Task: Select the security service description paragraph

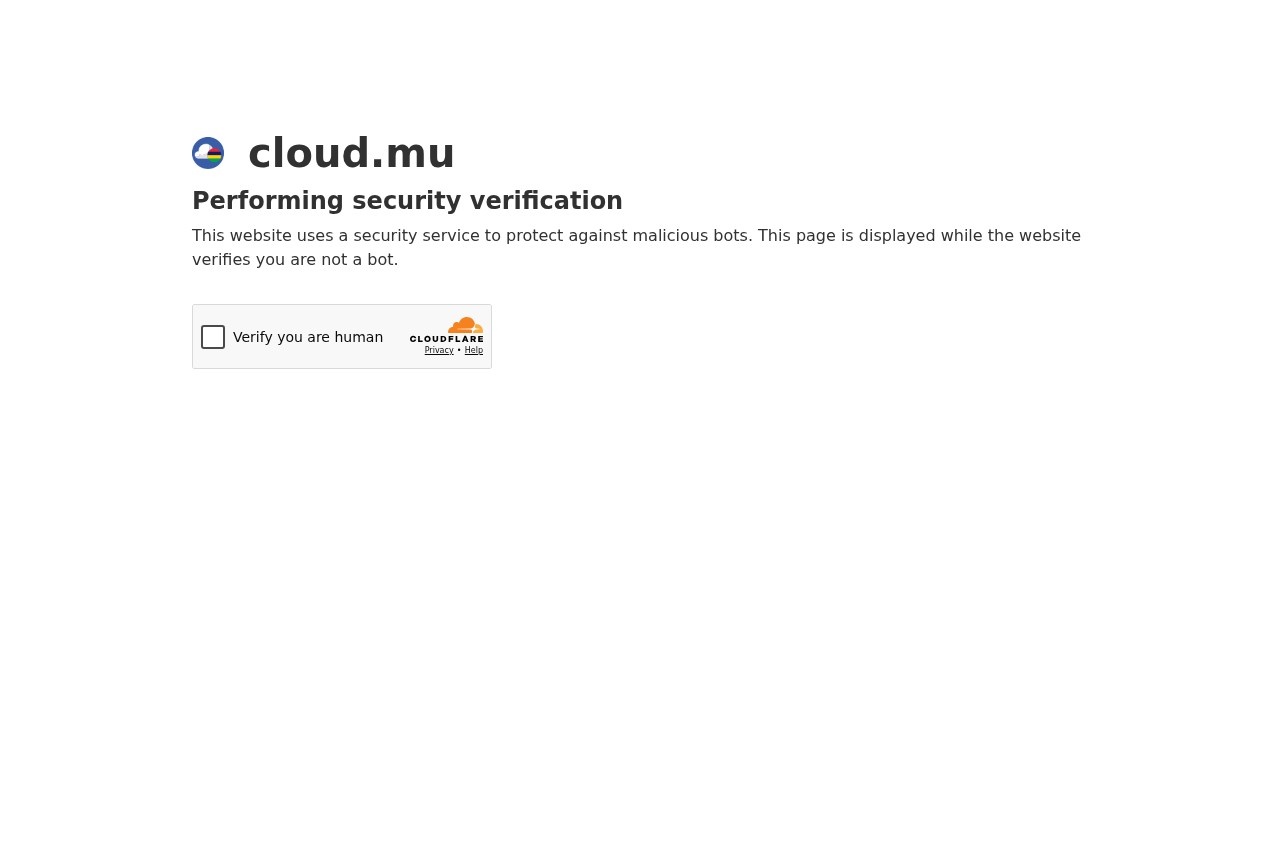Action: click(x=636, y=247)
